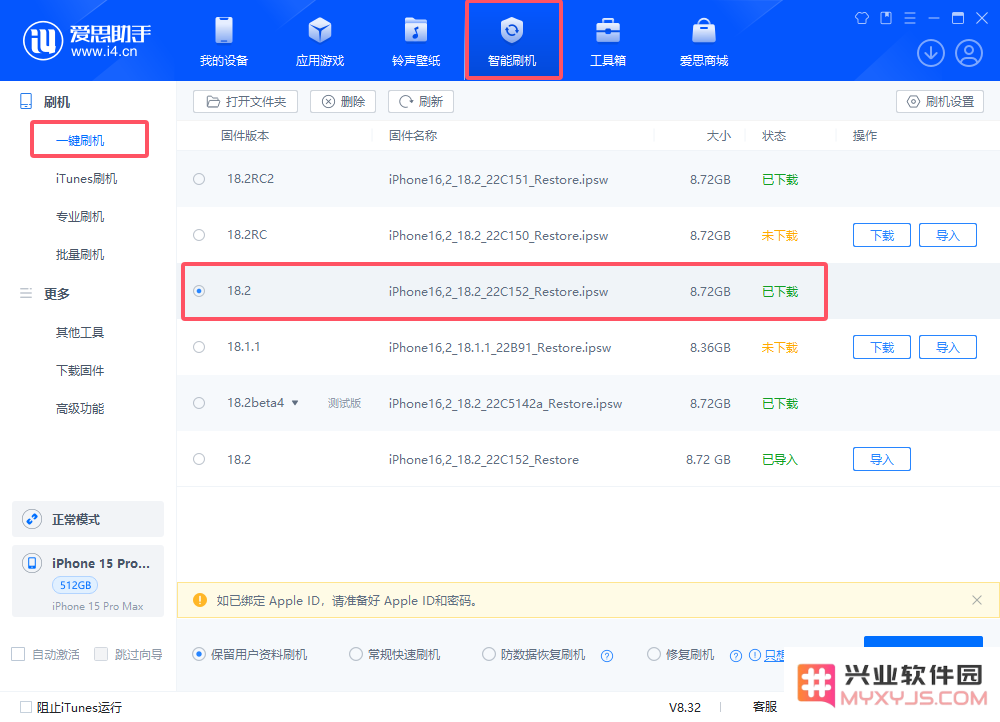
Task: Click the 固件名称 column header
Action: pos(413,136)
